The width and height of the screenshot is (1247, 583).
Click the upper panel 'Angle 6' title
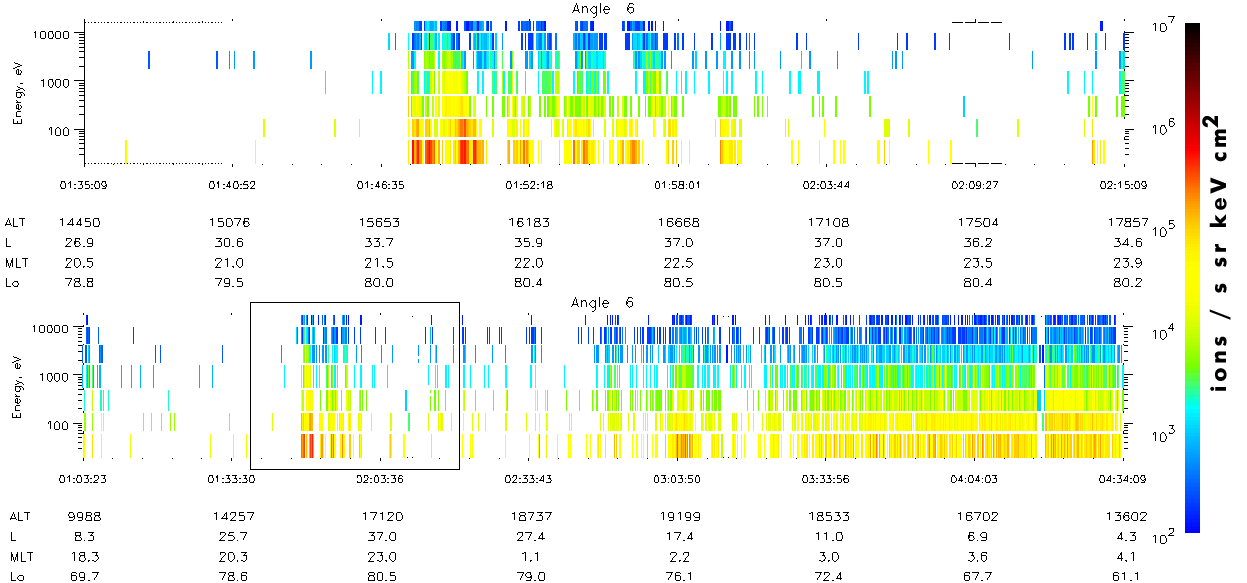602,9
